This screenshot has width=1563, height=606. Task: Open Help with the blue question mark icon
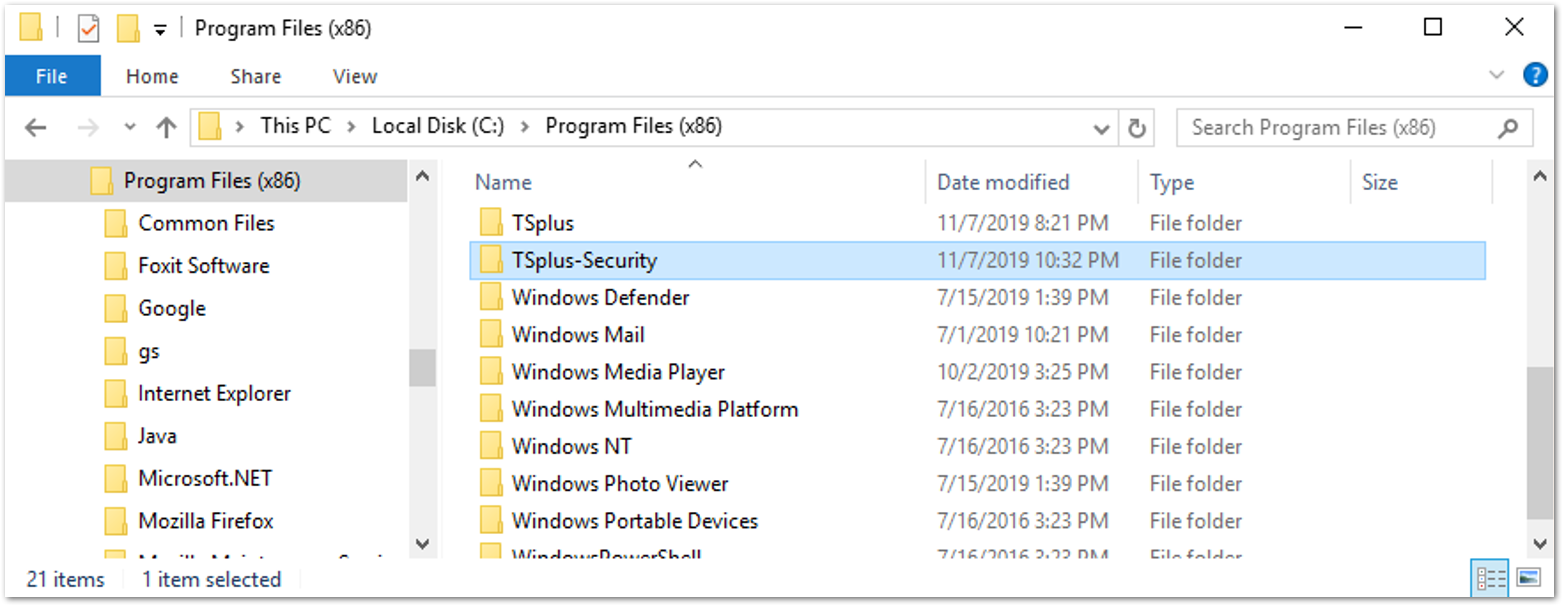coord(1535,75)
